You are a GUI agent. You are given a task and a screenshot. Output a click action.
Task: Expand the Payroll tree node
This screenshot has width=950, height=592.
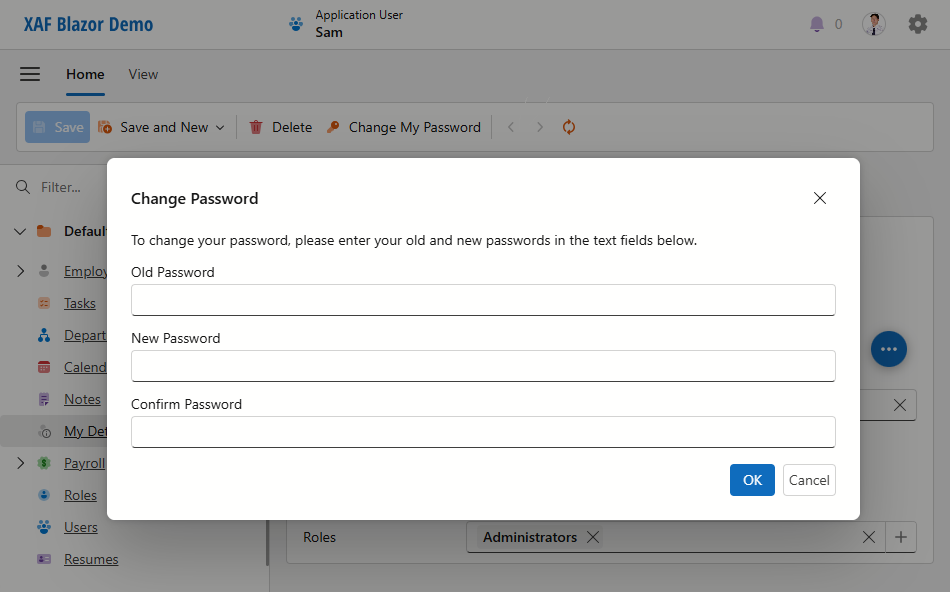point(20,462)
